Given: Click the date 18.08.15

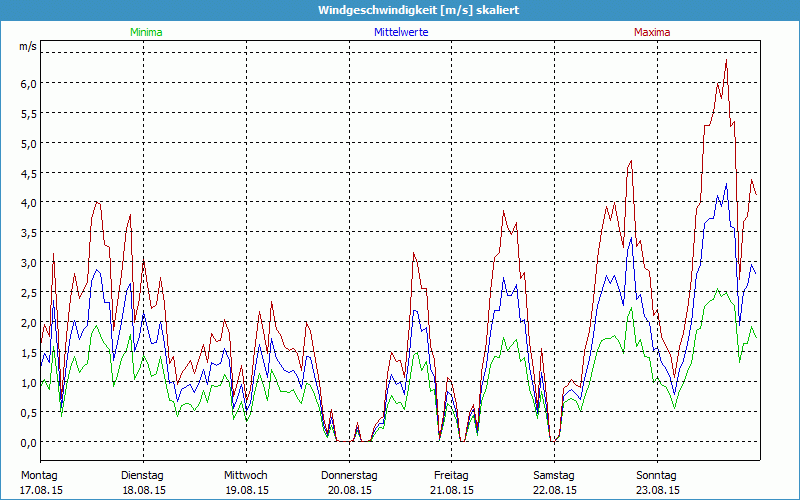Looking at the screenshot, I should pos(144,490).
